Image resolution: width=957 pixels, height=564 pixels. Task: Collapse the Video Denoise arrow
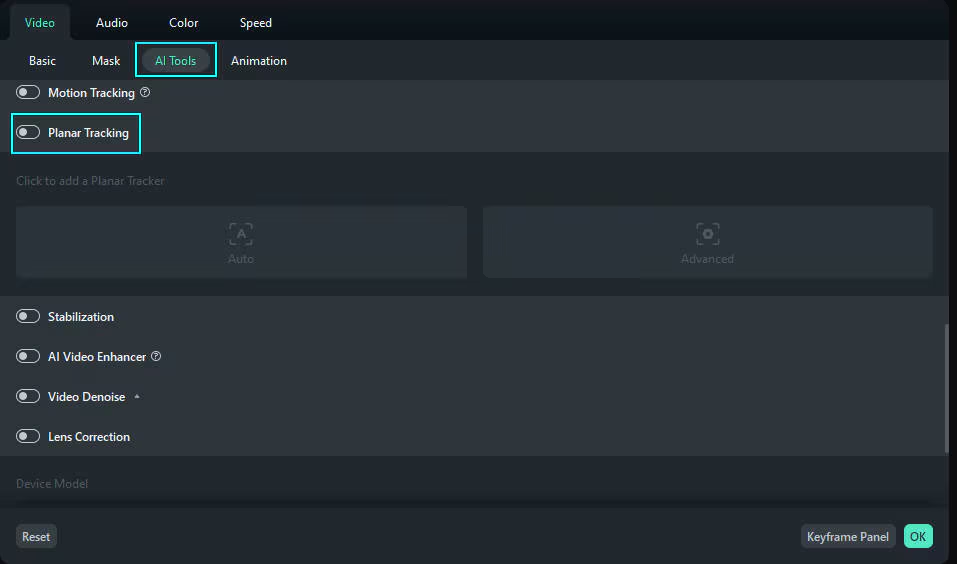[137, 396]
